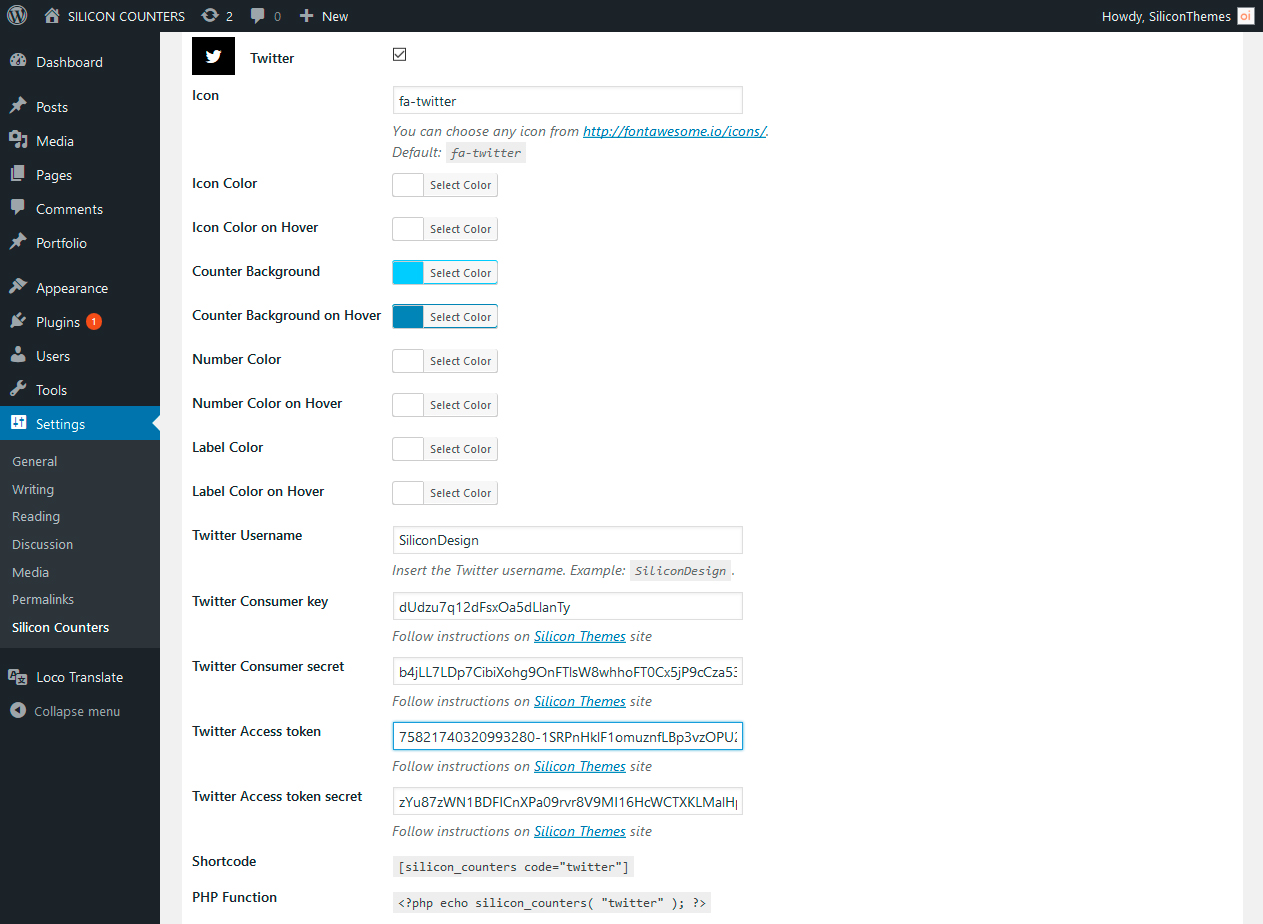Open Select Color for Label Color on Hover
The width and height of the screenshot is (1263, 924).
point(460,493)
